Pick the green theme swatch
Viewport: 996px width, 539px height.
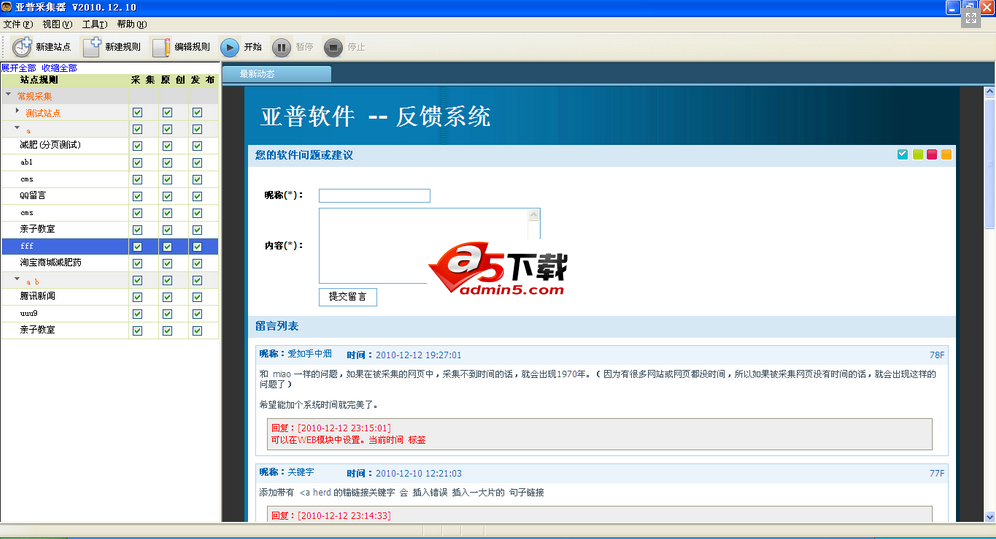(x=917, y=154)
